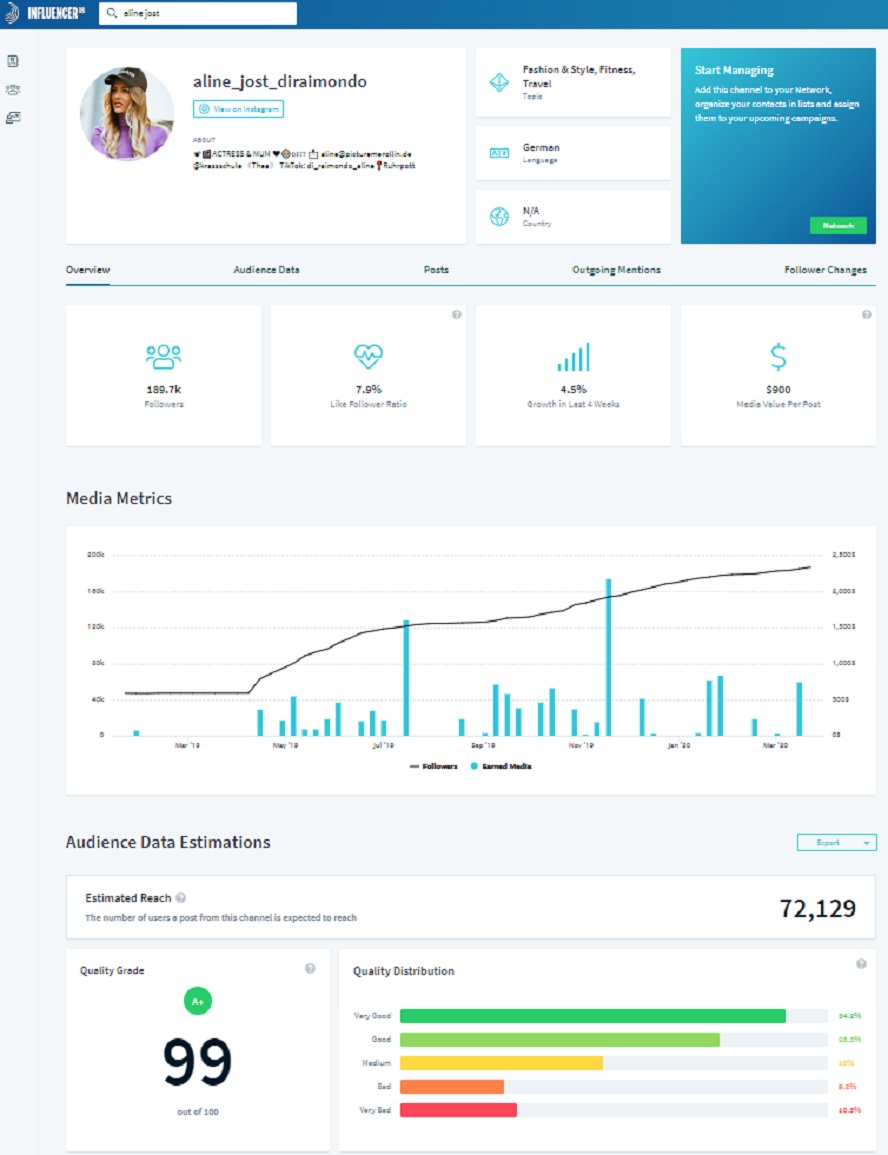Click the Followers people icon
888x1155 pixels.
pyautogui.click(x=163, y=357)
